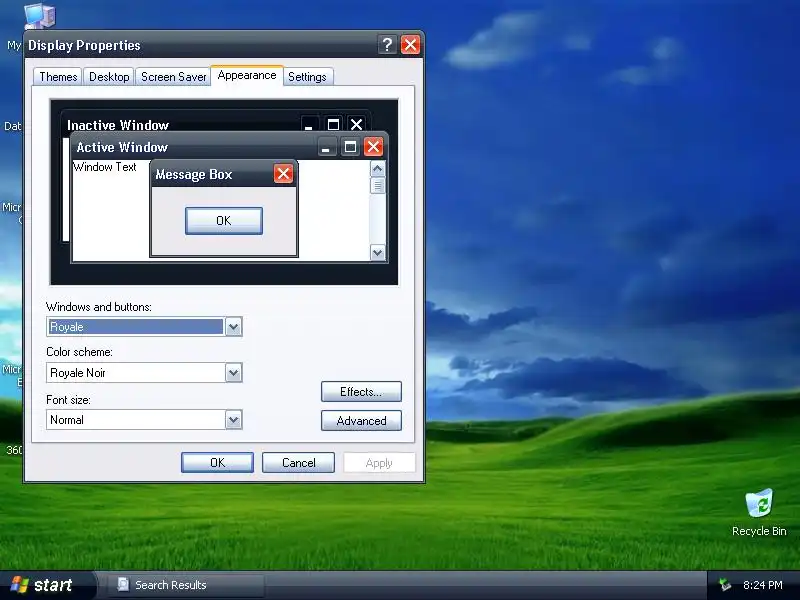Click the Advanced button

coord(361,421)
